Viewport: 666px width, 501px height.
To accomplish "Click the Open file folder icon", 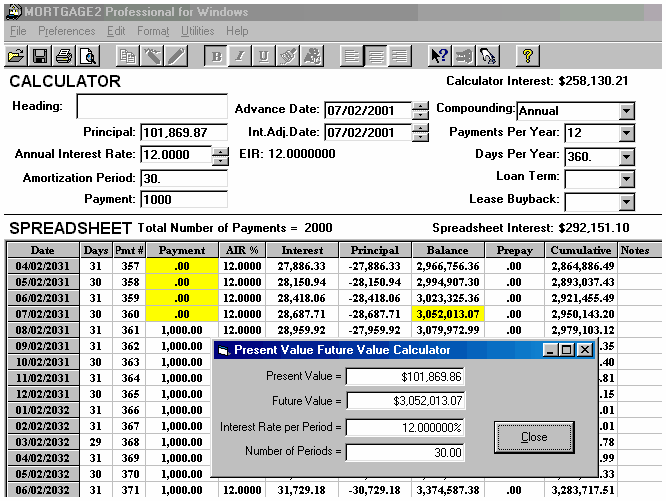I will 17,56.
